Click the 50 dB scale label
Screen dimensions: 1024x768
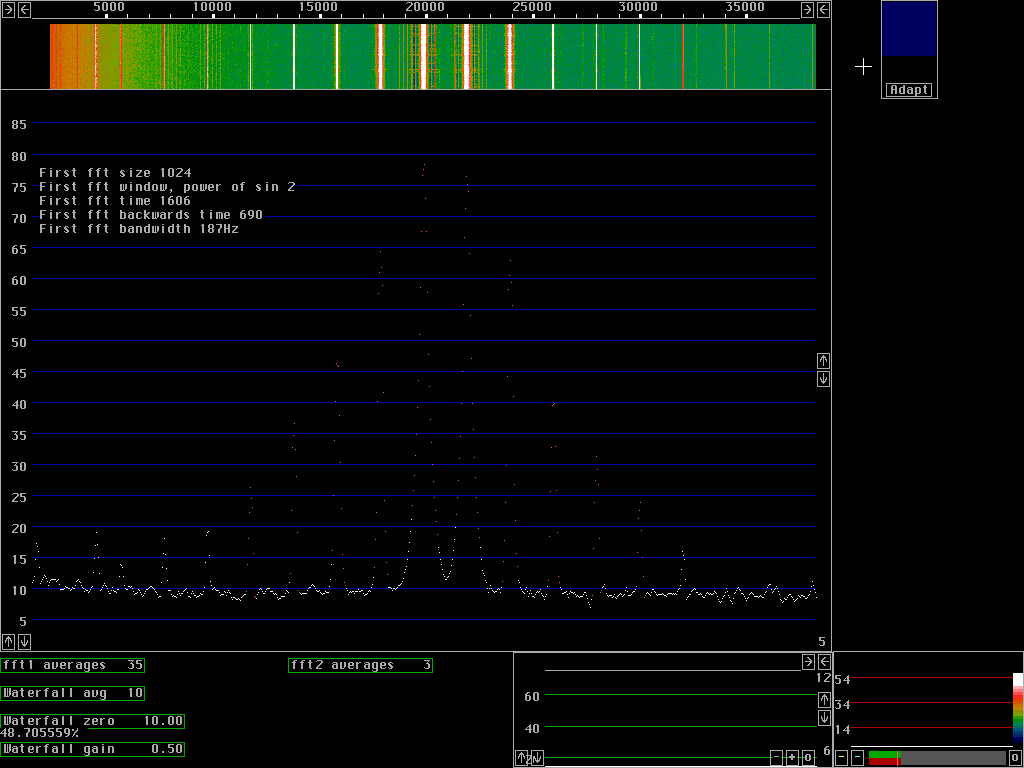click(x=19, y=342)
